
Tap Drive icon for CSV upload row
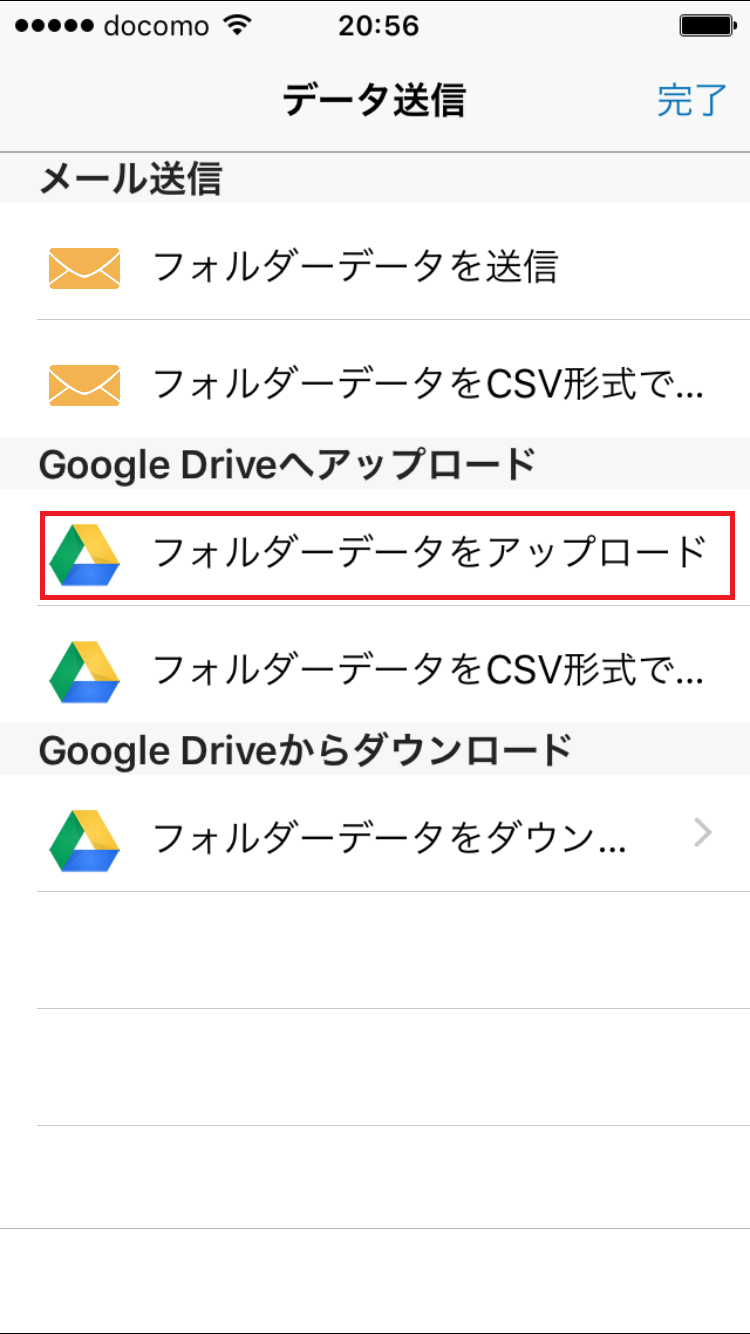[84, 671]
